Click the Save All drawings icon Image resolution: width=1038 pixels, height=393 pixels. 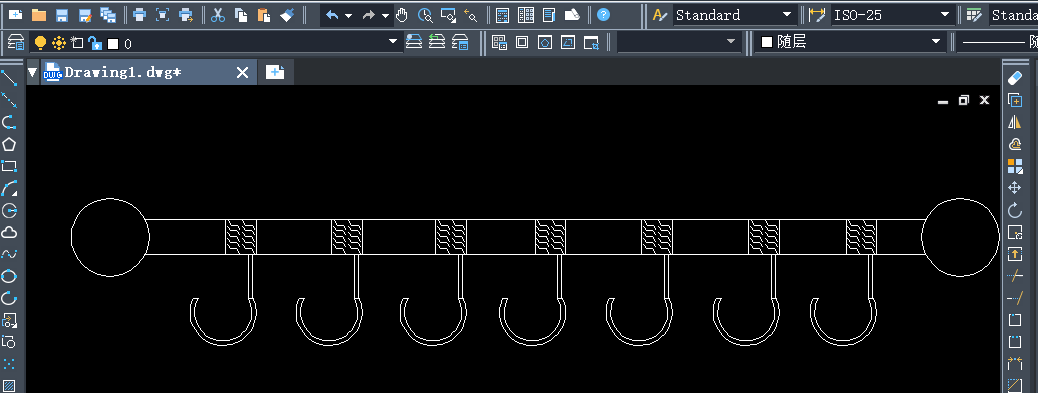[108, 15]
